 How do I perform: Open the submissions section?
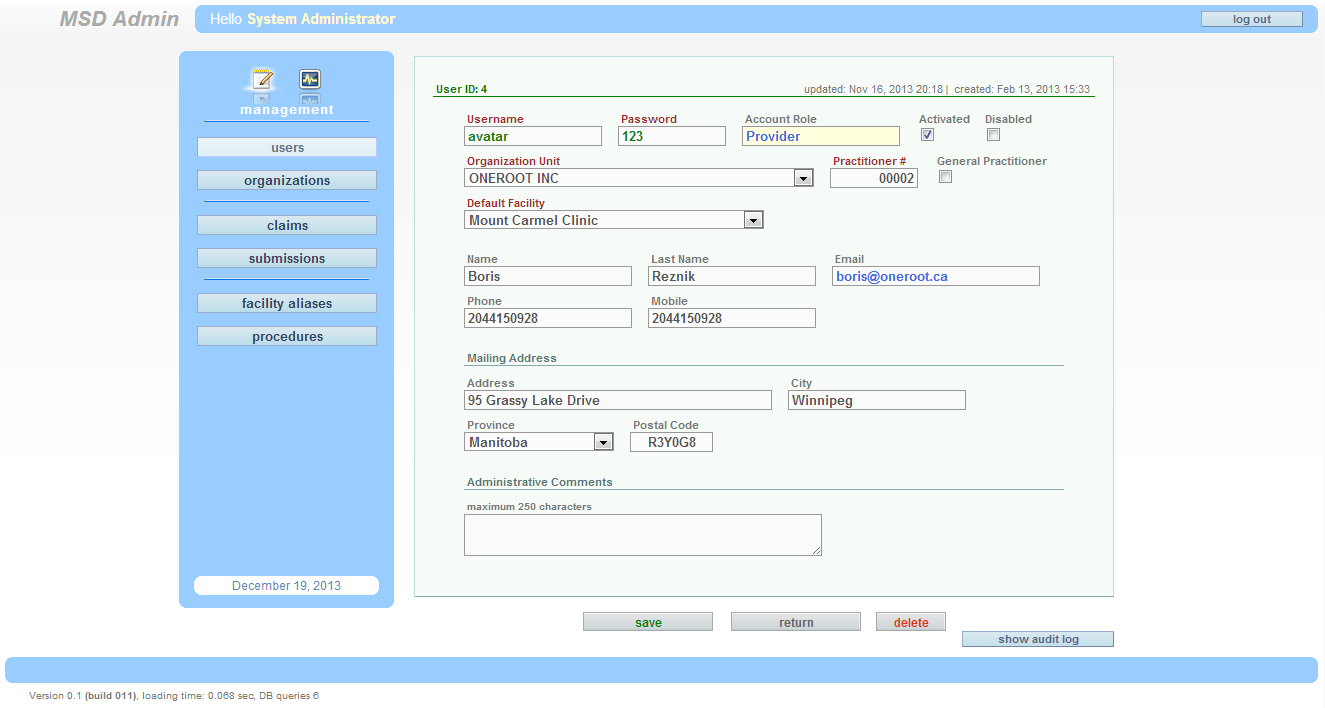(287, 258)
